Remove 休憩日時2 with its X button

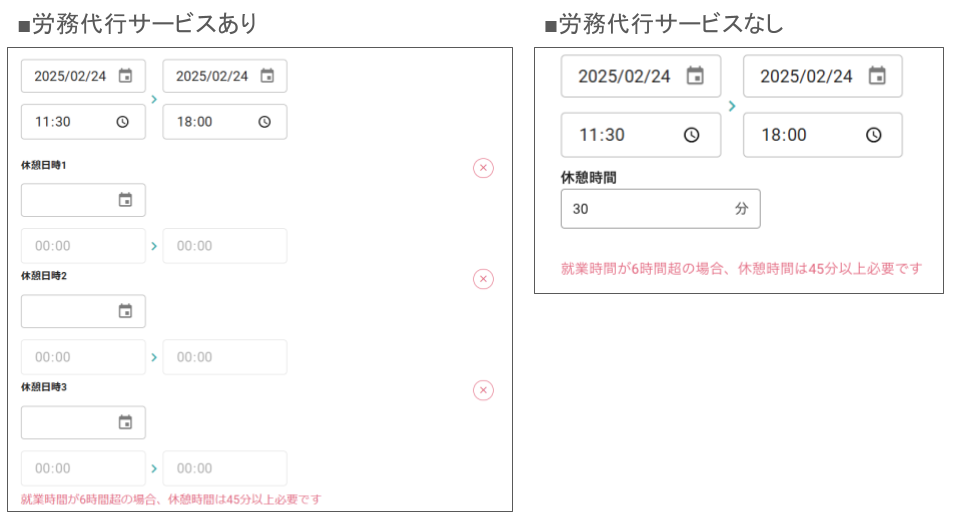tap(483, 279)
